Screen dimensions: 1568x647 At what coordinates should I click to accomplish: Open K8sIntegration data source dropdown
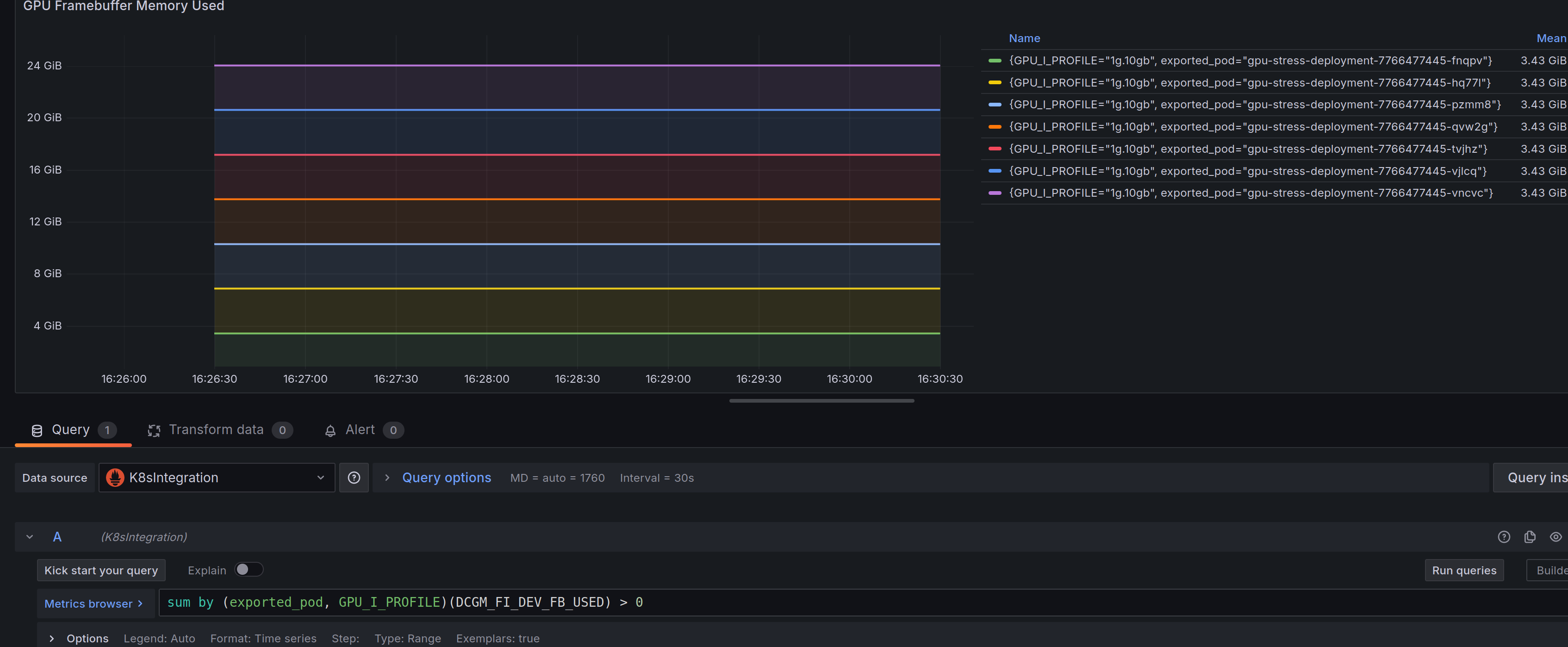pos(217,478)
